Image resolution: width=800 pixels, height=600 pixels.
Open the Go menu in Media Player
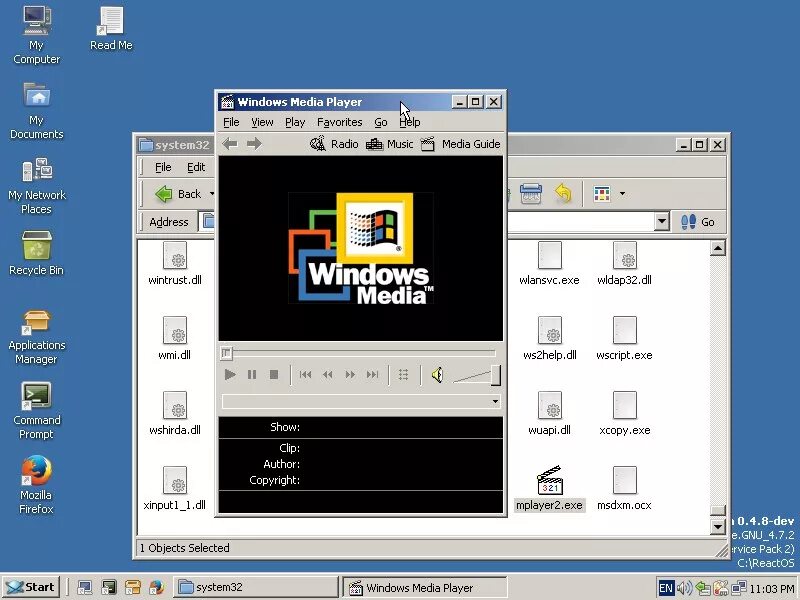pyautogui.click(x=381, y=122)
